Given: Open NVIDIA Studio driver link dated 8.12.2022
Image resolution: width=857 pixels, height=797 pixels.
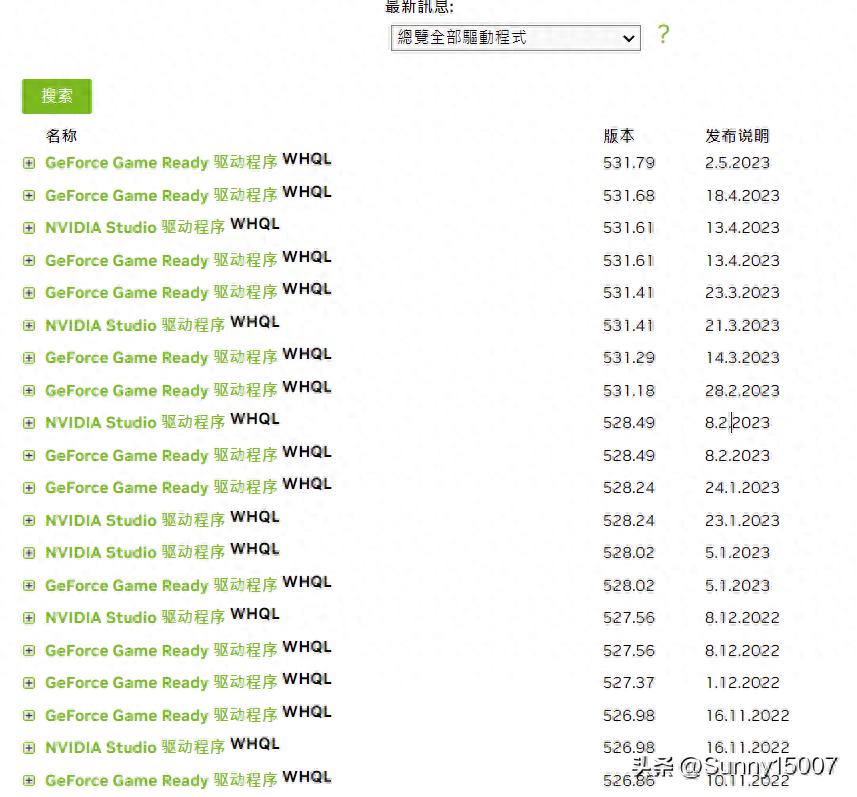Looking at the screenshot, I should tap(135, 618).
